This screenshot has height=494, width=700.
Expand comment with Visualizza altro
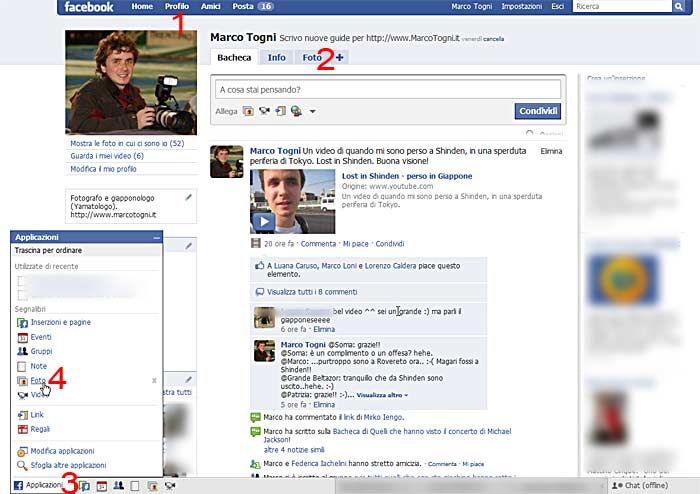[382, 395]
